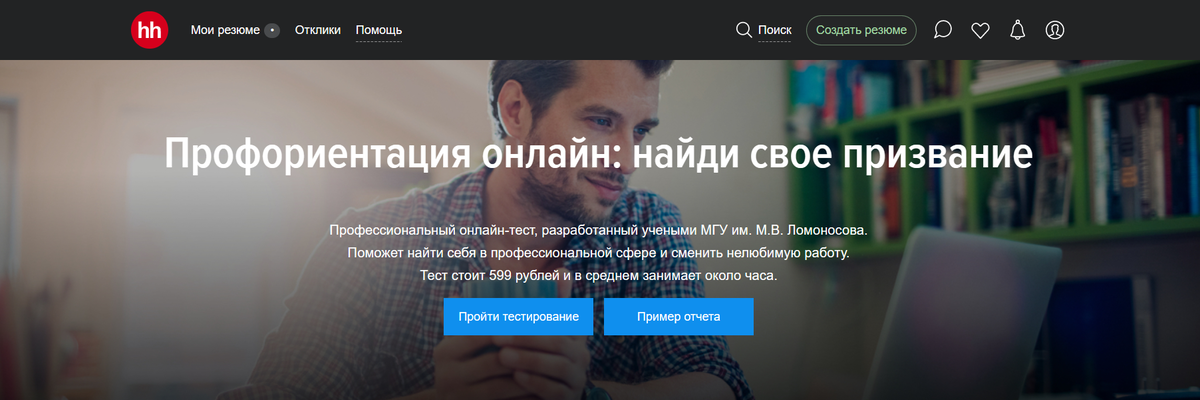Click the line about сменить нелюбимую работу
Viewport: 1200px width, 400px height.
(x=598, y=252)
